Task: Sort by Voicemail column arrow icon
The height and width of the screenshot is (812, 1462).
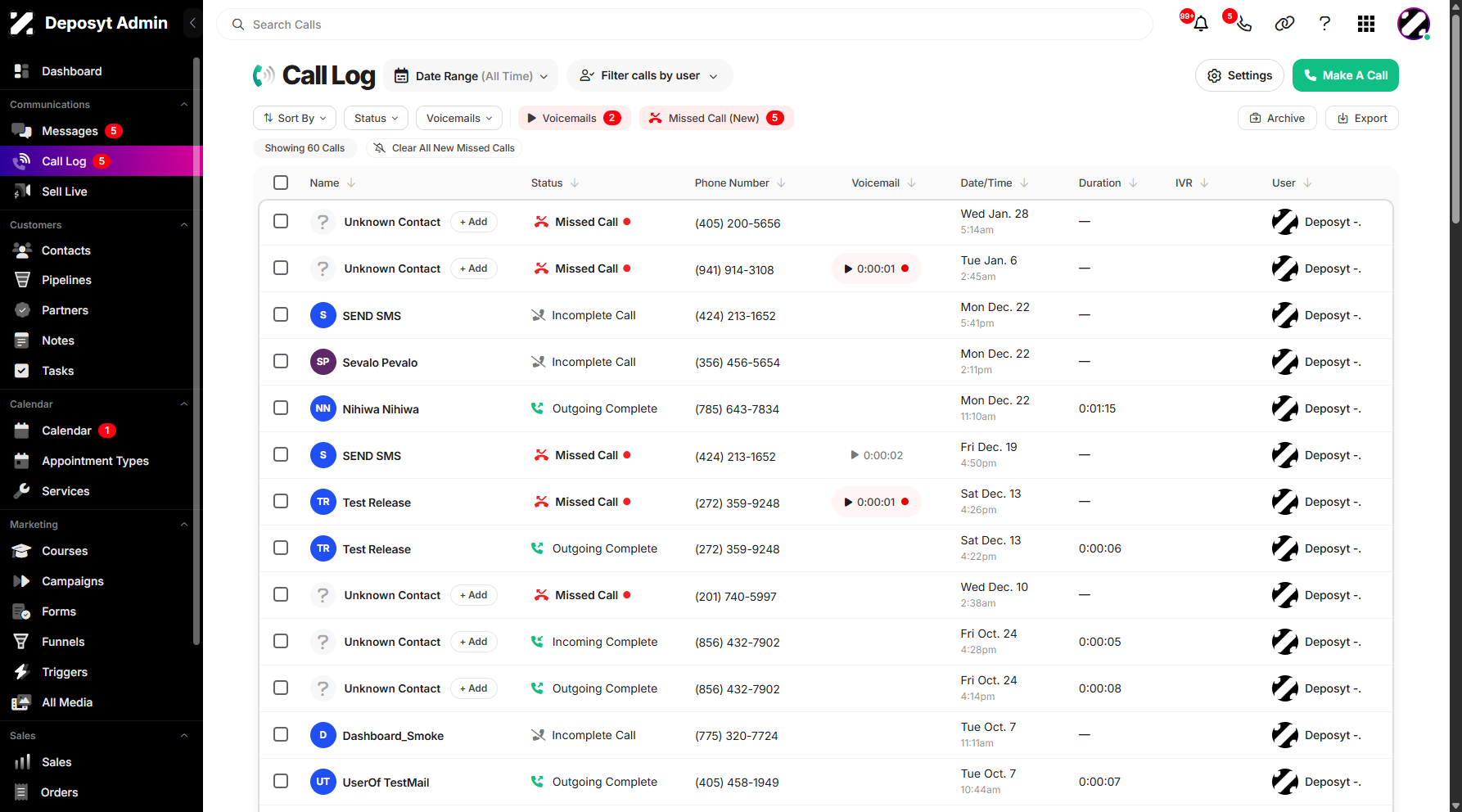Action: pyautogui.click(x=912, y=183)
